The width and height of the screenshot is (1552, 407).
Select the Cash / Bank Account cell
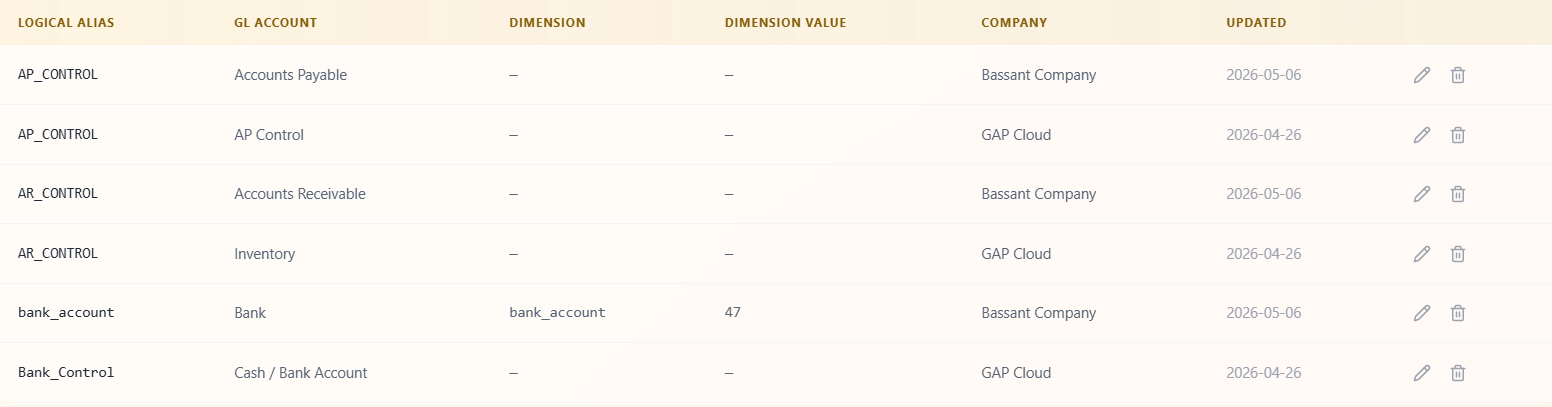[x=301, y=373]
